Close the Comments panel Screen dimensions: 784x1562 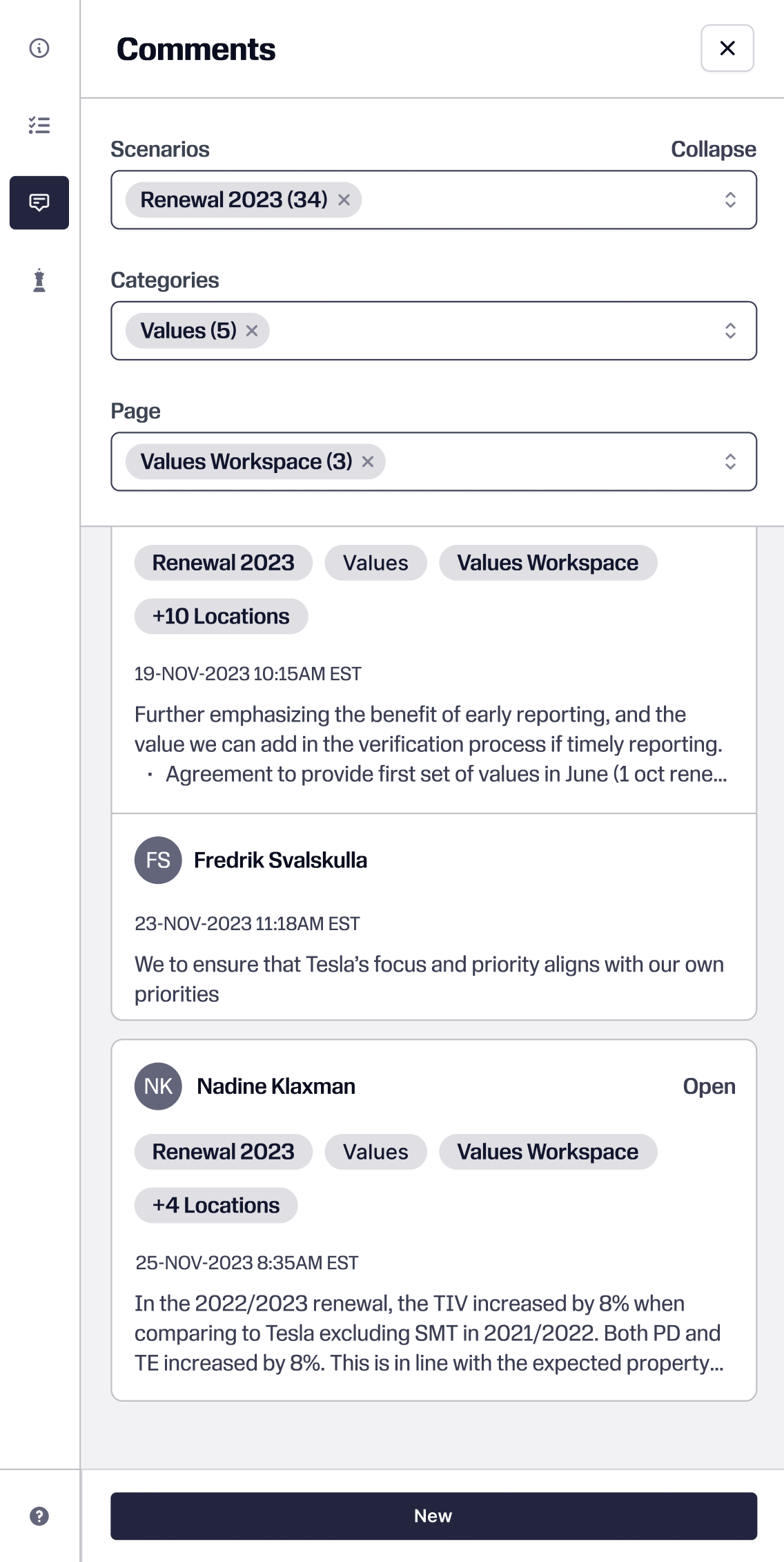[x=727, y=48]
